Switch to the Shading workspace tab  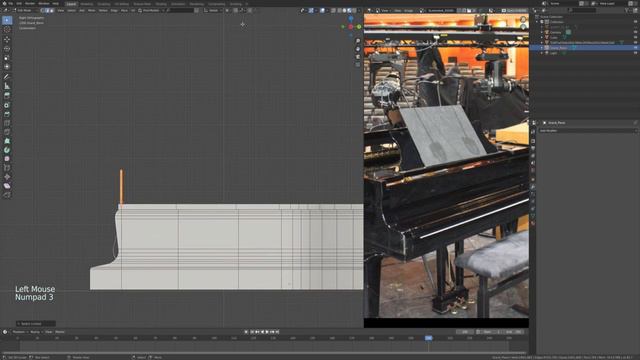pyautogui.click(x=161, y=4)
